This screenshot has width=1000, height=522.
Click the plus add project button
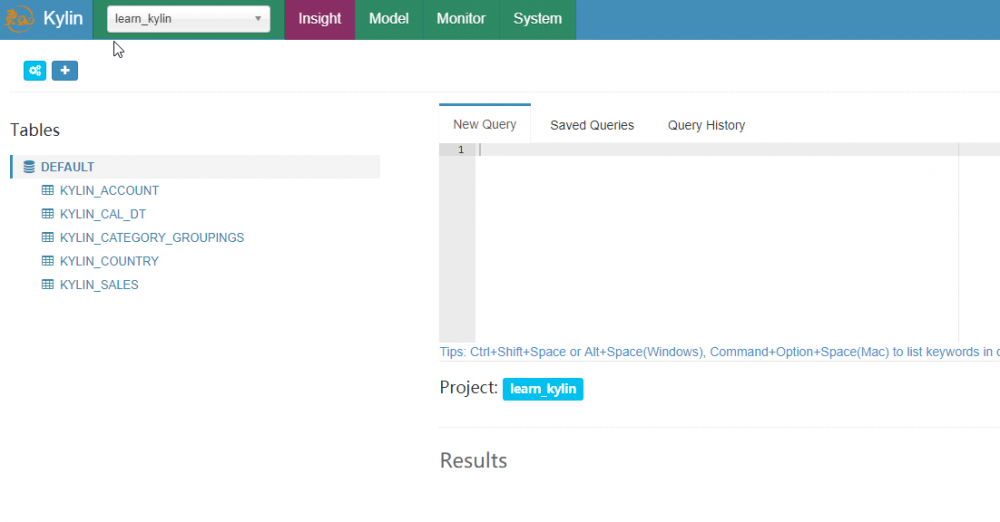click(x=64, y=70)
